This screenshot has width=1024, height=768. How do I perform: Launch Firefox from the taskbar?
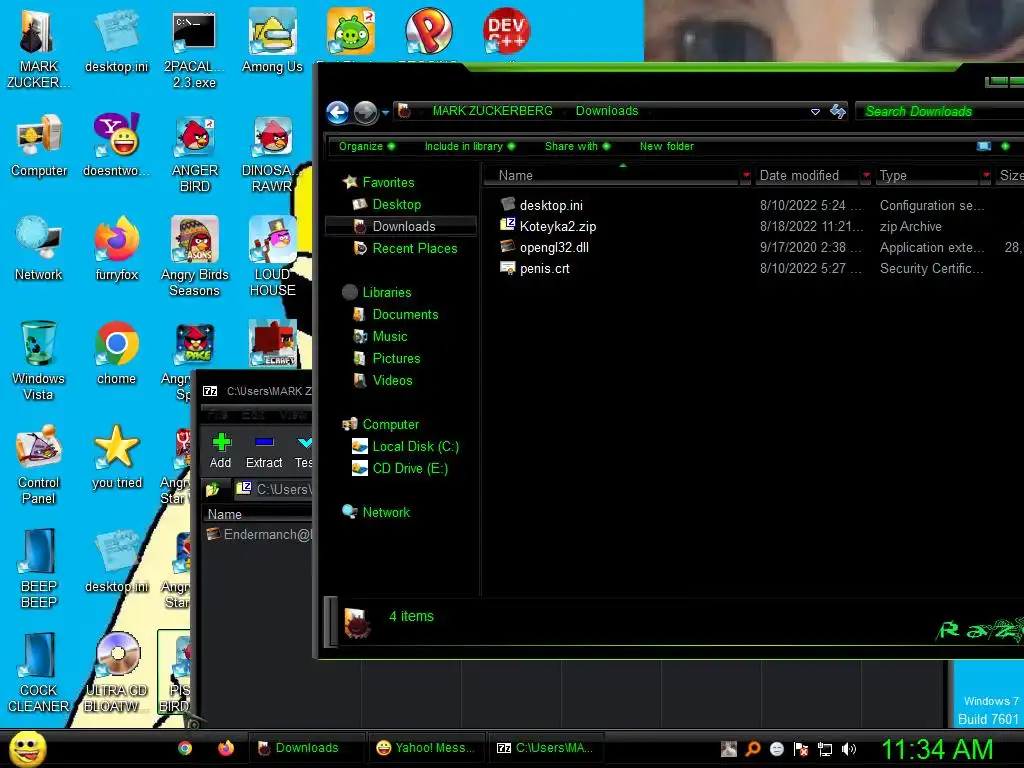(x=226, y=748)
